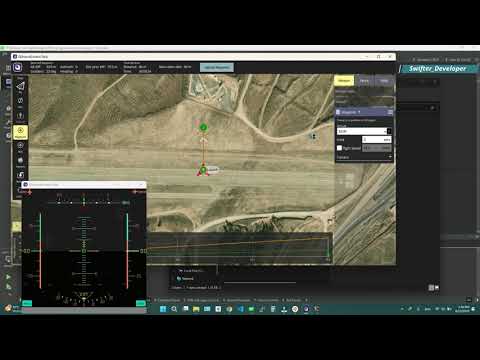Click the Qt Creator green Run button

click(x=8, y=277)
